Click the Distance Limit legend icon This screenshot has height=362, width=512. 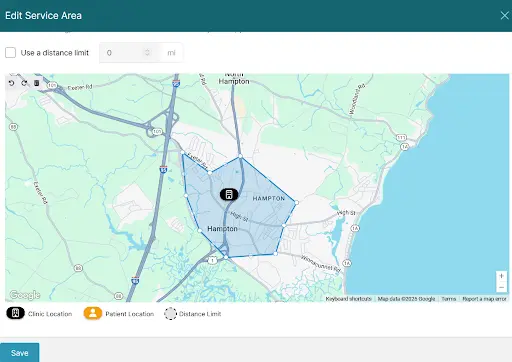tap(170, 314)
